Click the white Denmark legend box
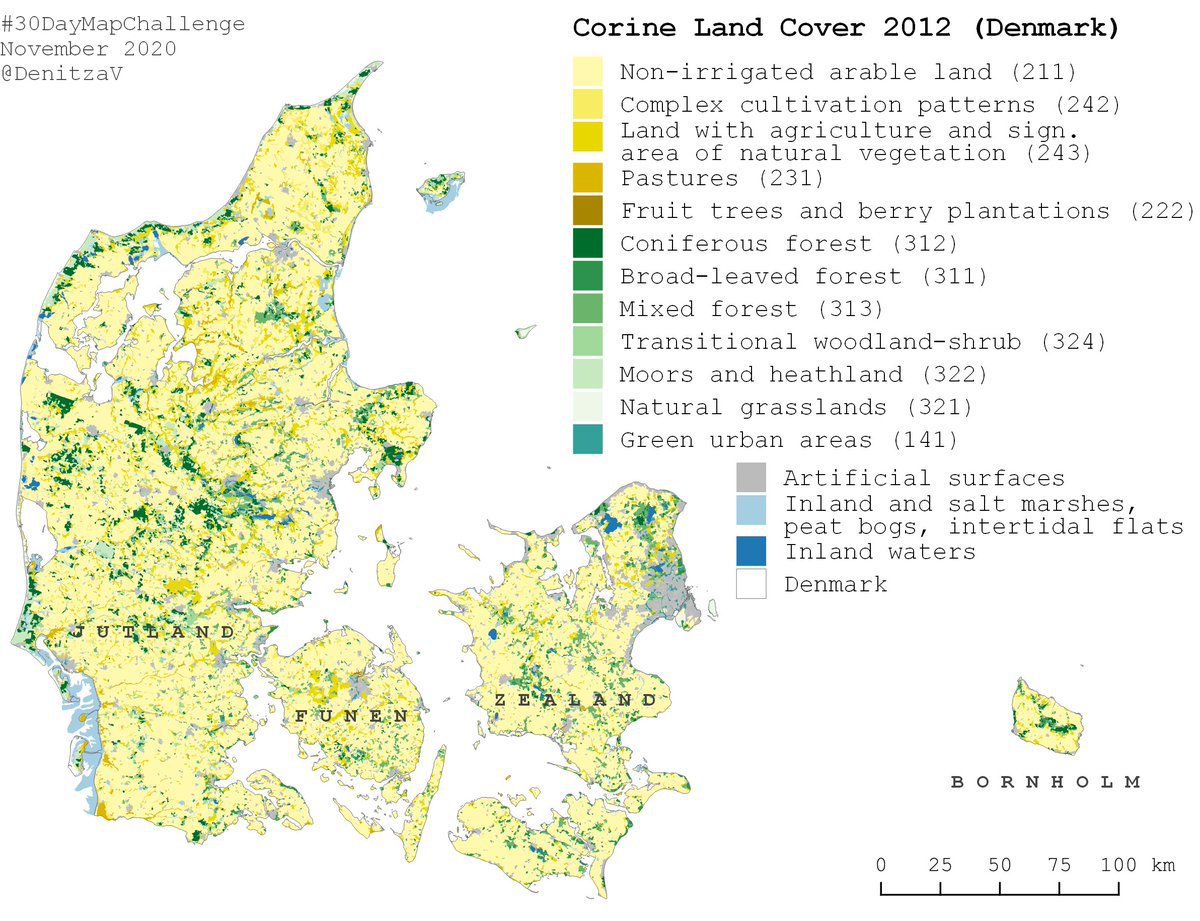Image resolution: width=1200 pixels, height=921 pixels. tap(751, 584)
